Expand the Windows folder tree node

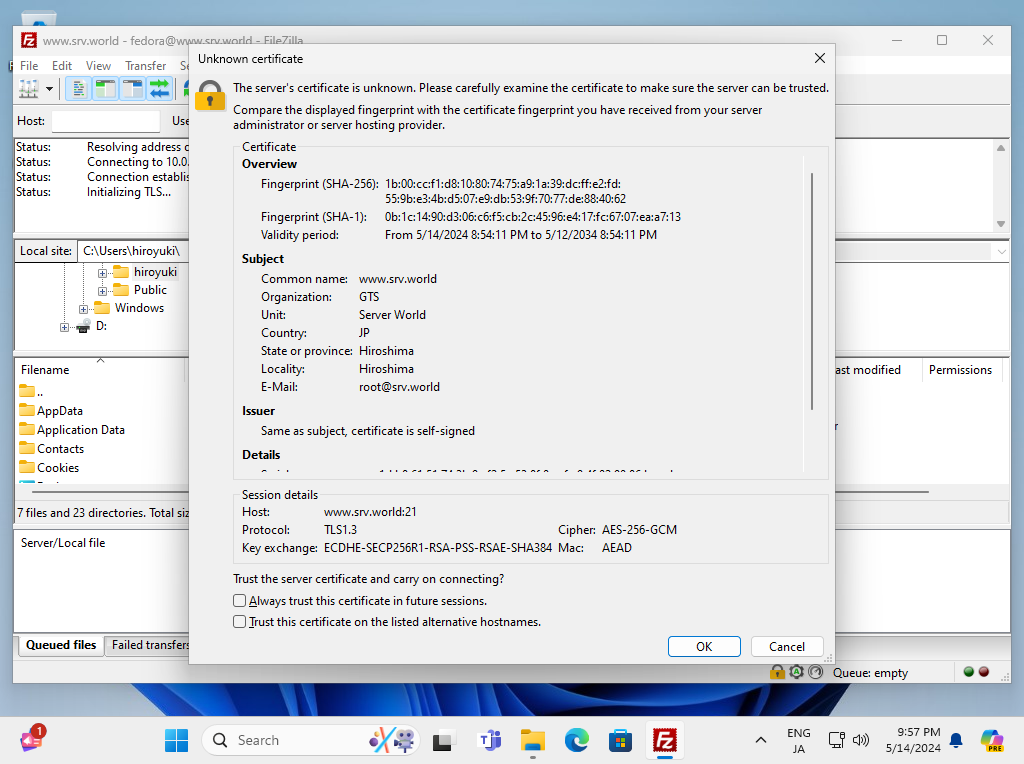pyautogui.click(x=84, y=309)
